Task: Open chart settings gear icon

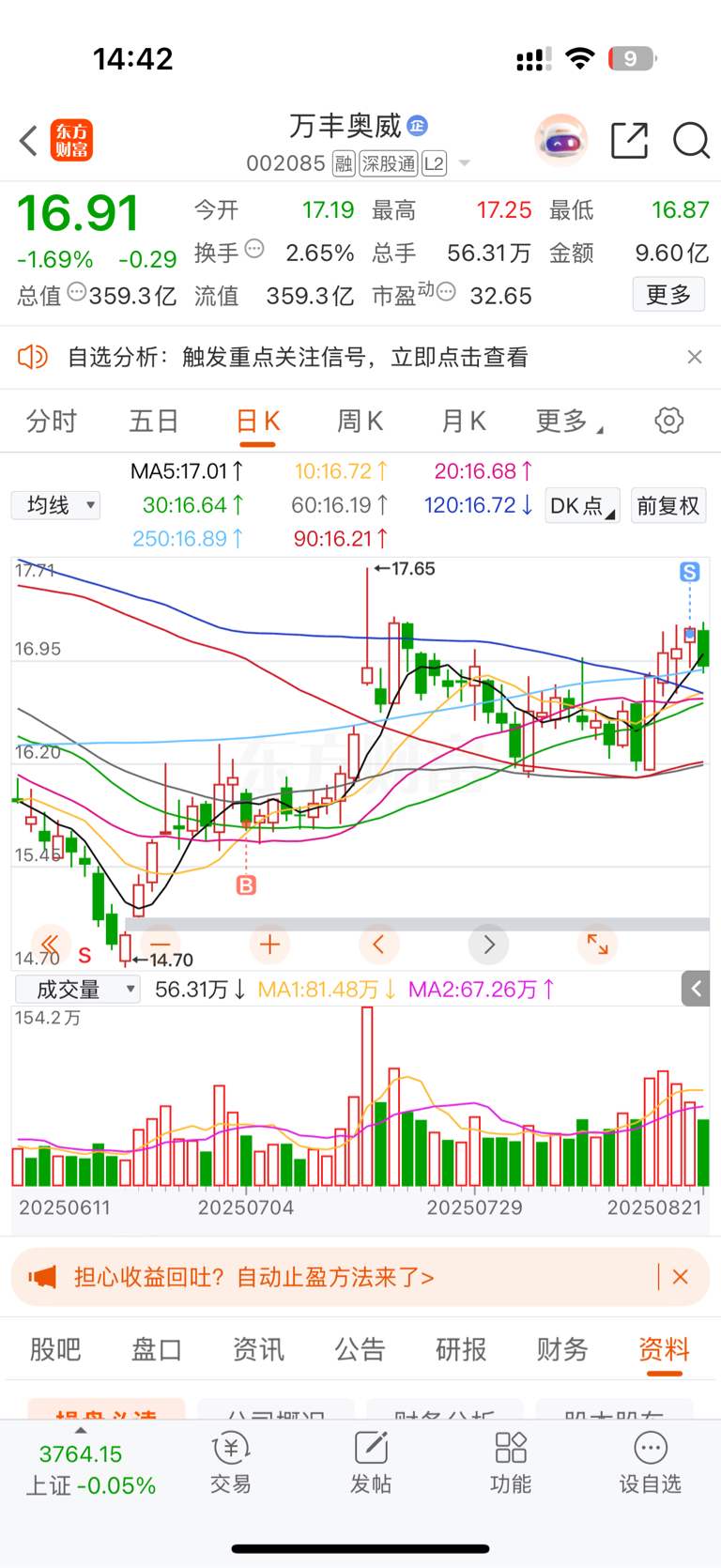Action: 669,421
